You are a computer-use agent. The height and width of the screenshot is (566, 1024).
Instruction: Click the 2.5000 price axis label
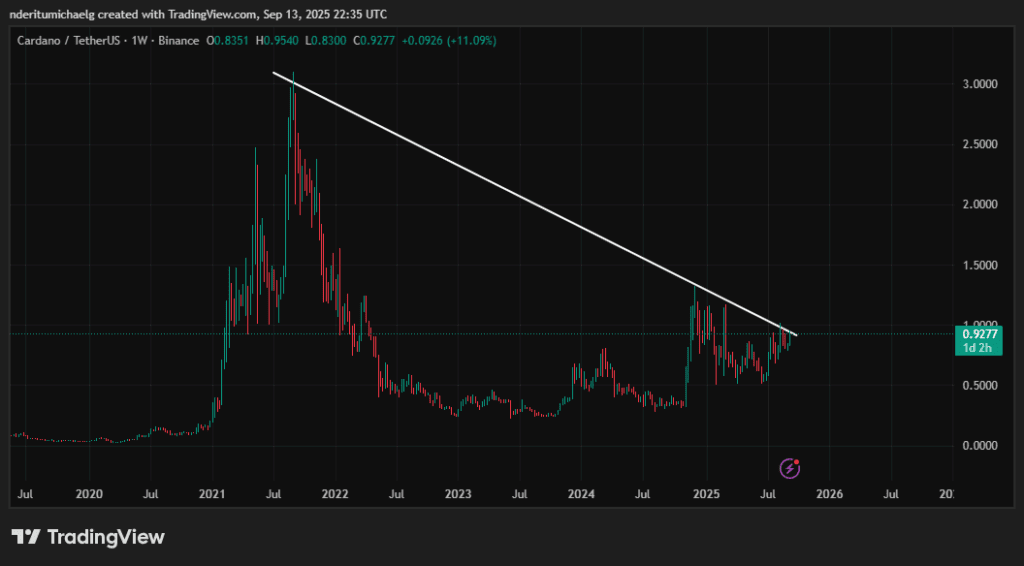tap(980, 144)
